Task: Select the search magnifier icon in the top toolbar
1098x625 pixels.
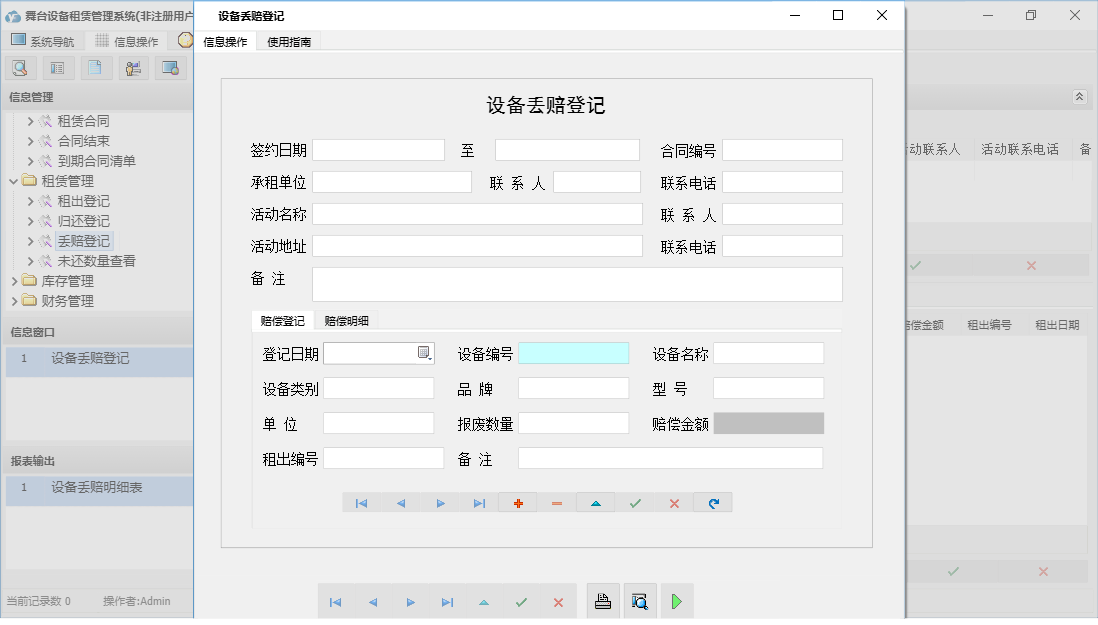Action: pos(20,67)
